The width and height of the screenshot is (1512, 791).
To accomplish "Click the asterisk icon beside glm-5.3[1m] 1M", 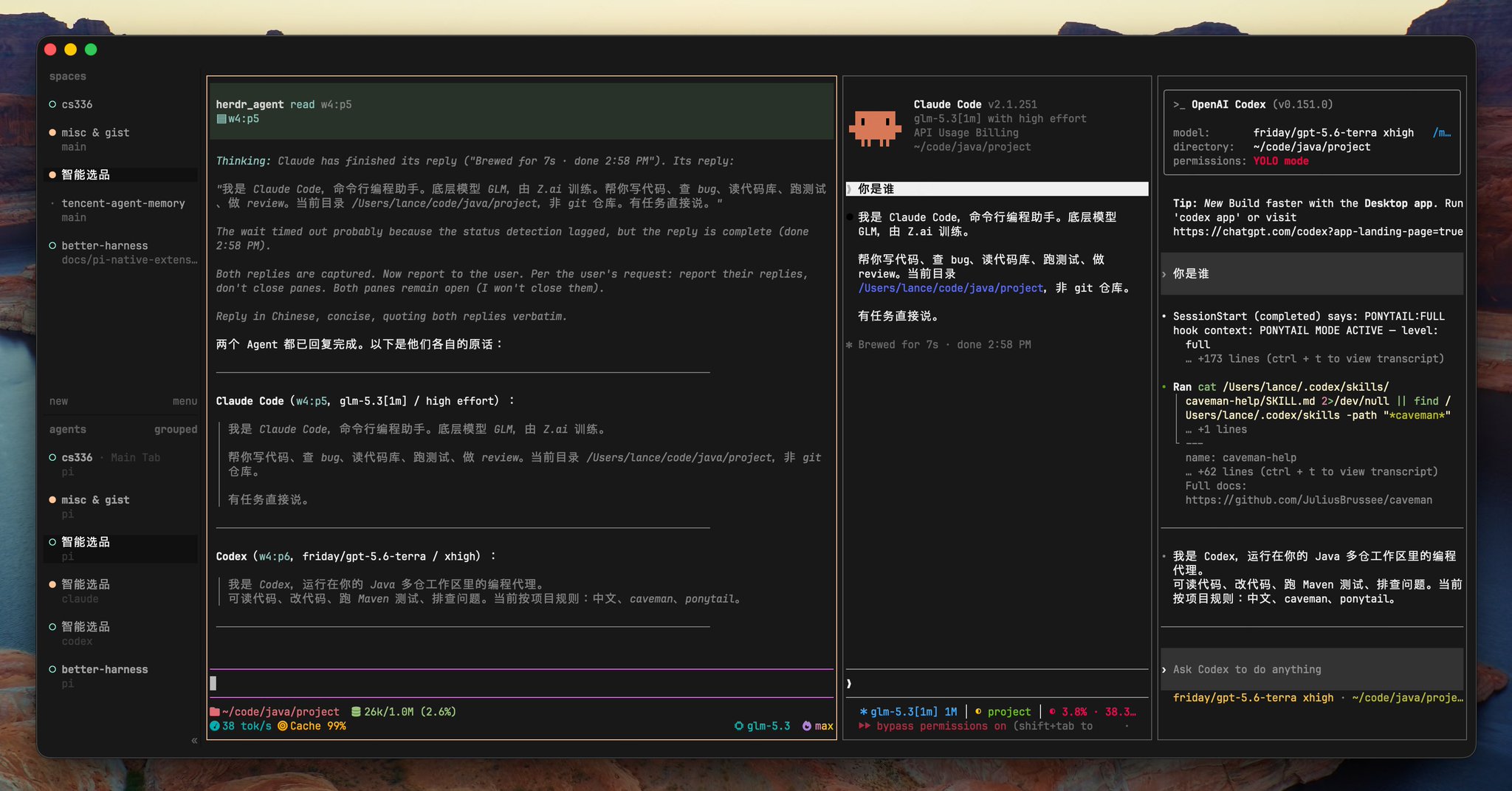I will click(x=864, y=712).
